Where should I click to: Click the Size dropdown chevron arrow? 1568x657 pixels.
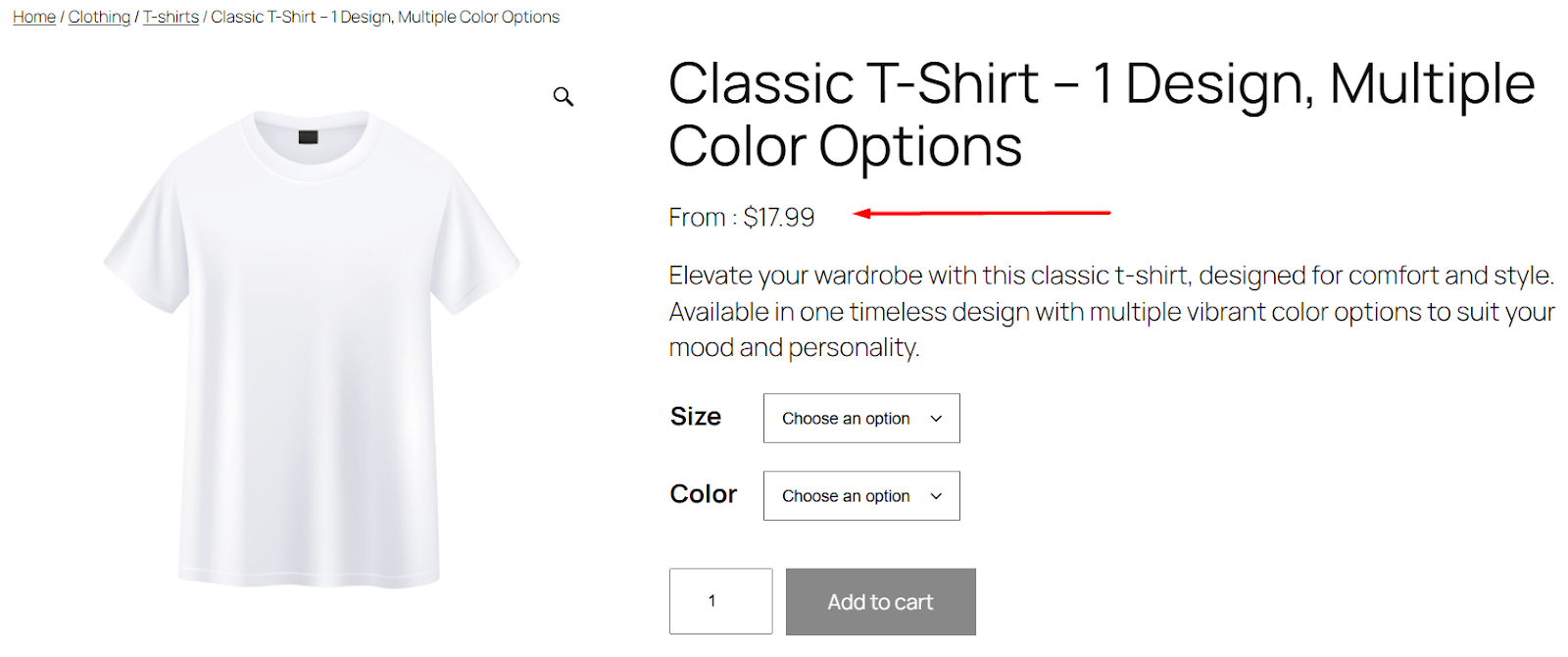(936, 419)
